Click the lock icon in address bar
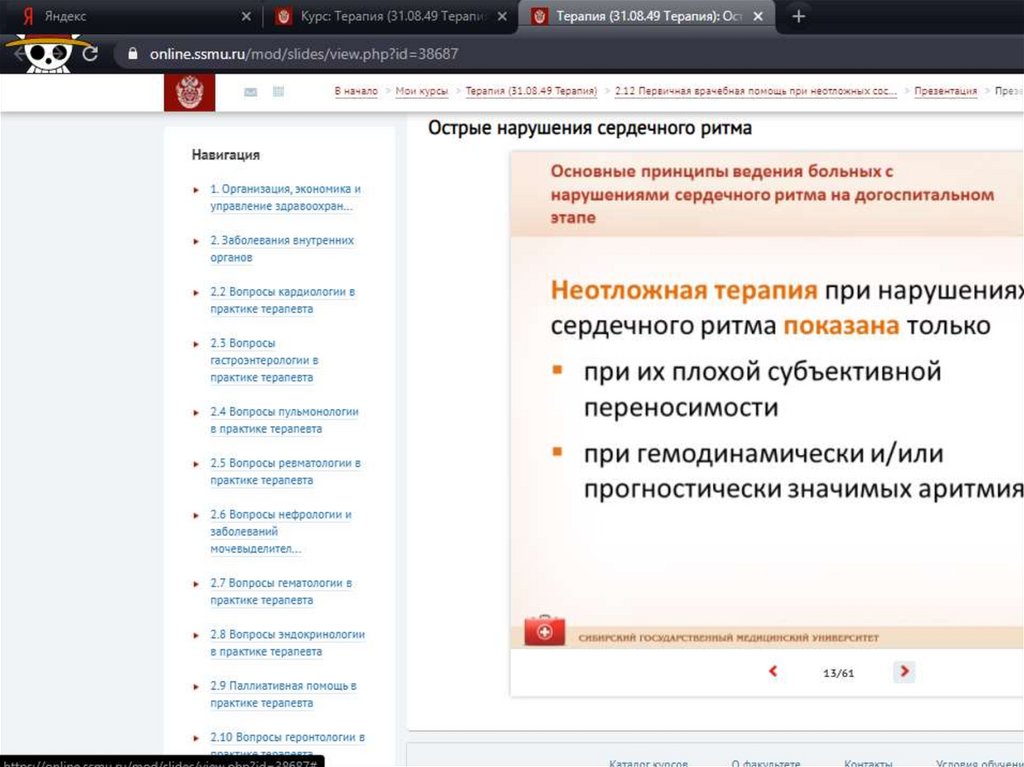 [x=133, y=54]
